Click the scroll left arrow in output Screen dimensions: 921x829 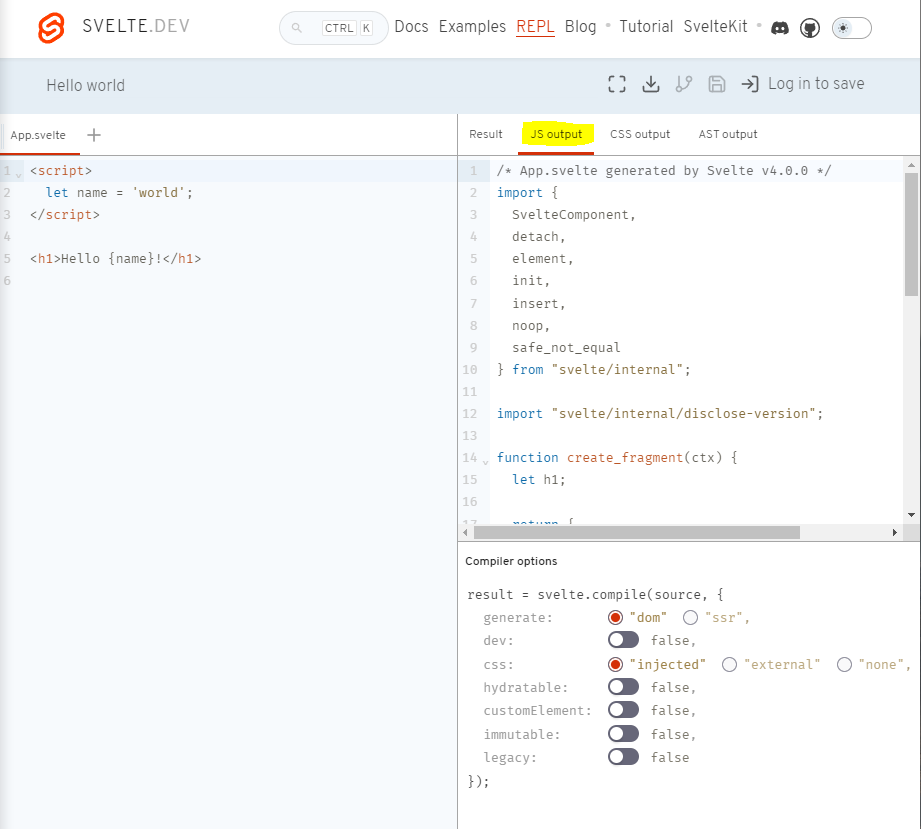coord(465,532)
